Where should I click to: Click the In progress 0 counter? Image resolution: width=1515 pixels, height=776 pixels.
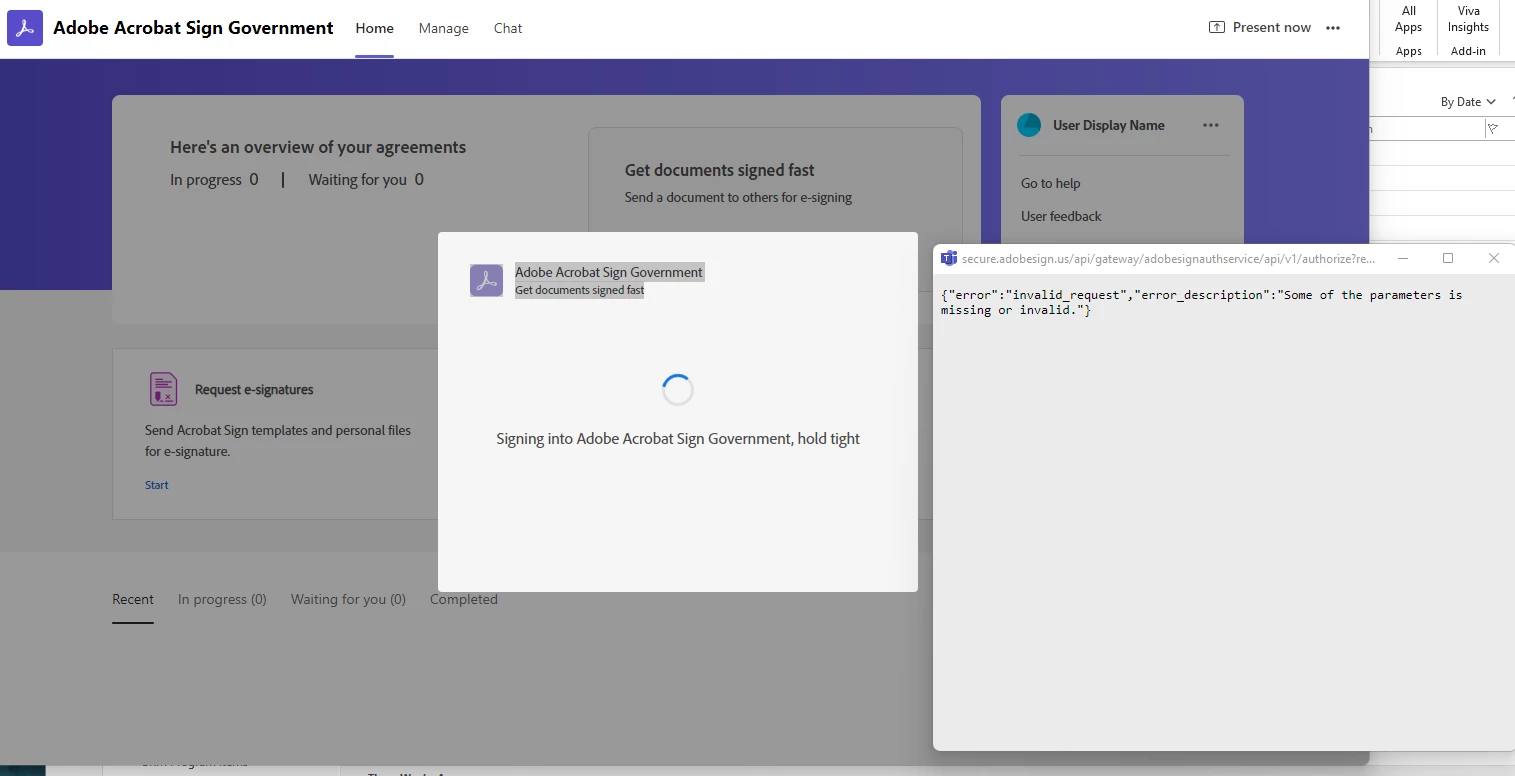214,180
